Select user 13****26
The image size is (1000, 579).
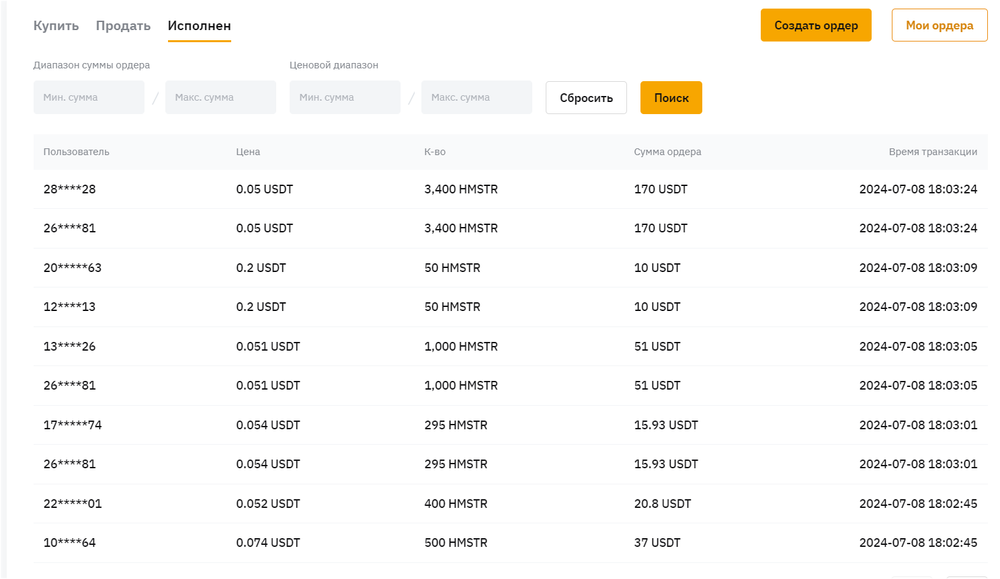[70, 346]
